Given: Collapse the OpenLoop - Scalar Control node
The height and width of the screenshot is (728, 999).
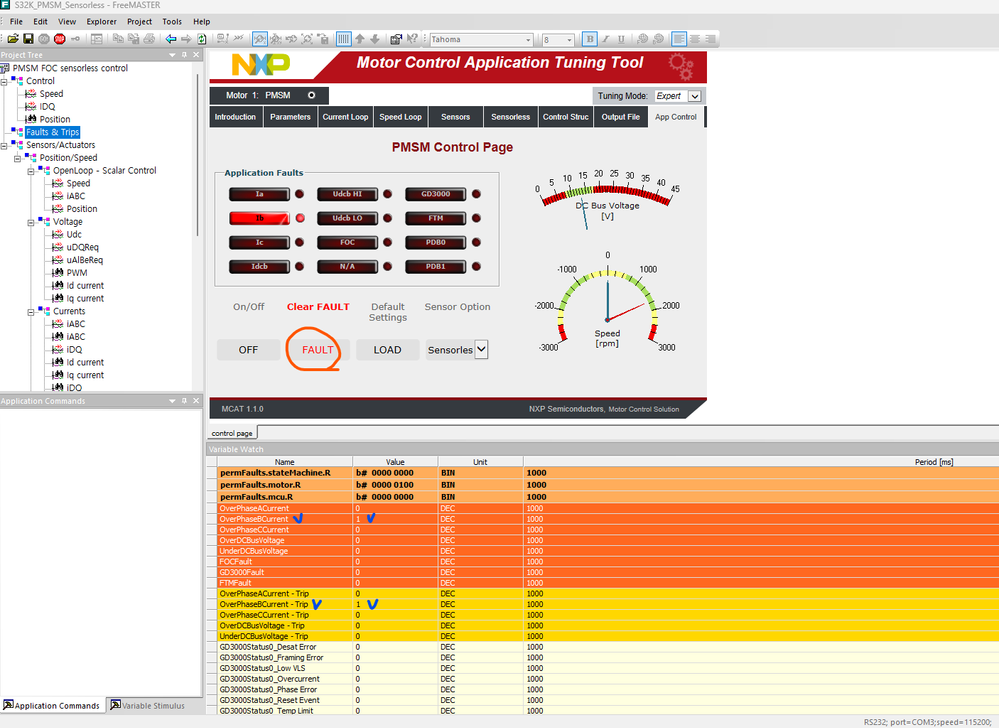Looking at the screenshot, I should [x=31, y=171].
